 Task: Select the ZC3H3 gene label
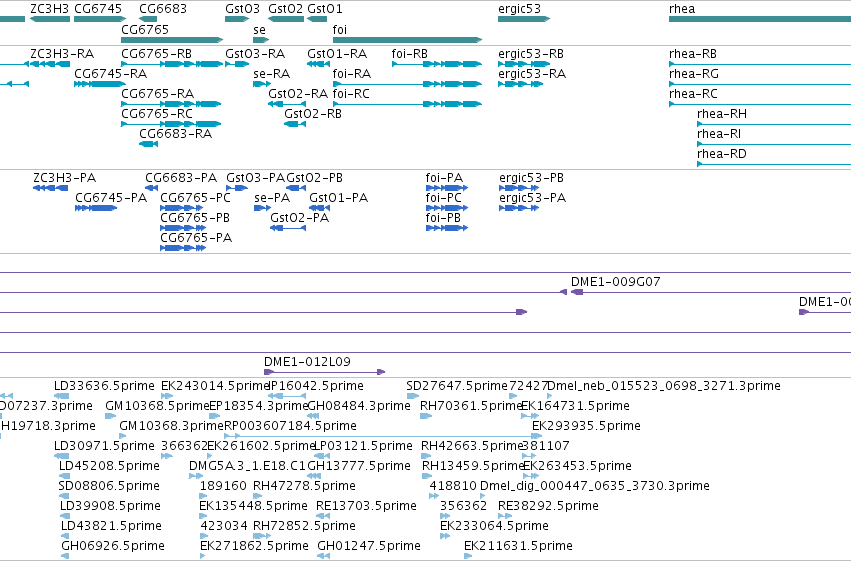coord(49,9)
